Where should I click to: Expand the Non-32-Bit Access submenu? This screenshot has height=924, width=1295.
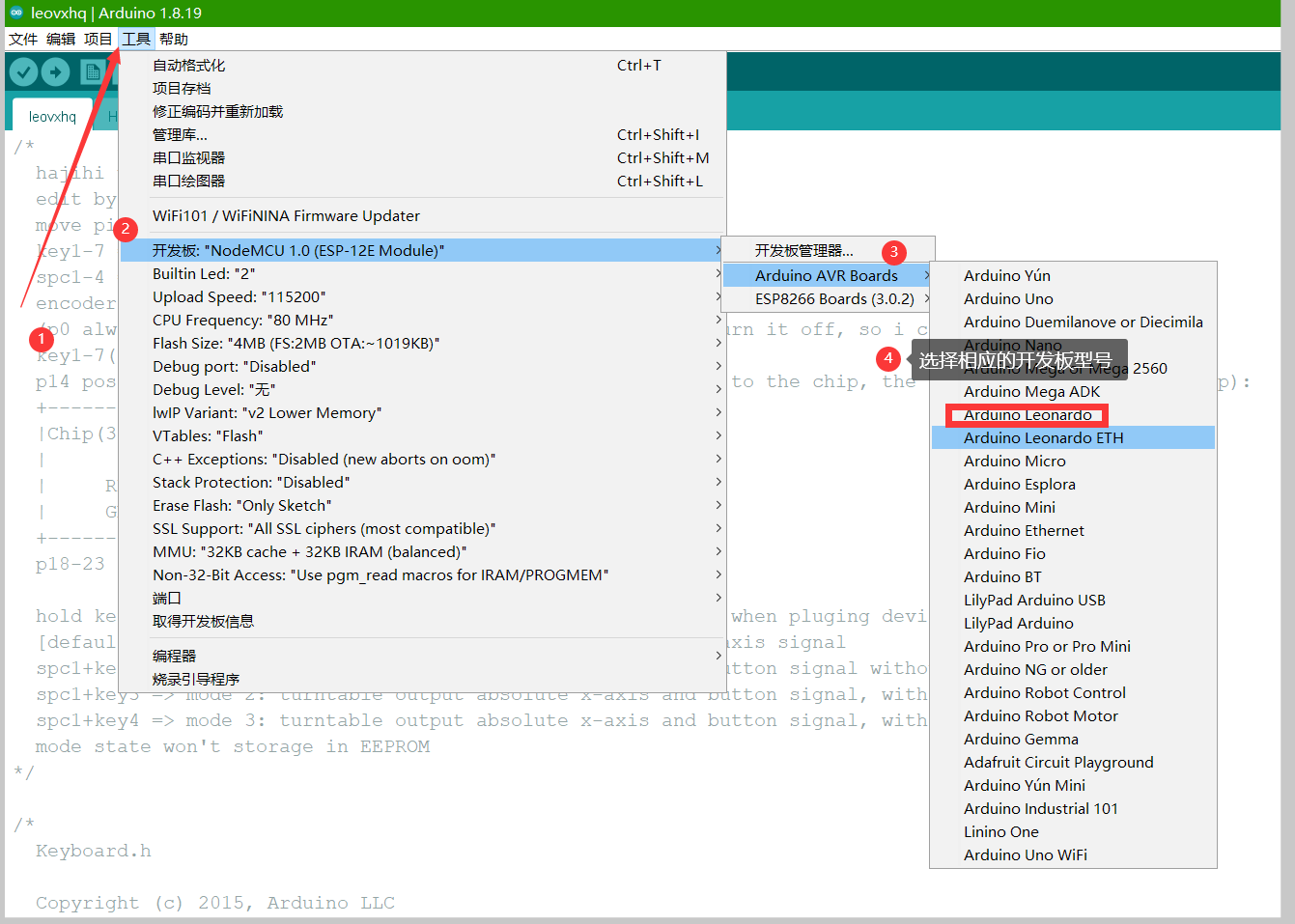(423, 575)
